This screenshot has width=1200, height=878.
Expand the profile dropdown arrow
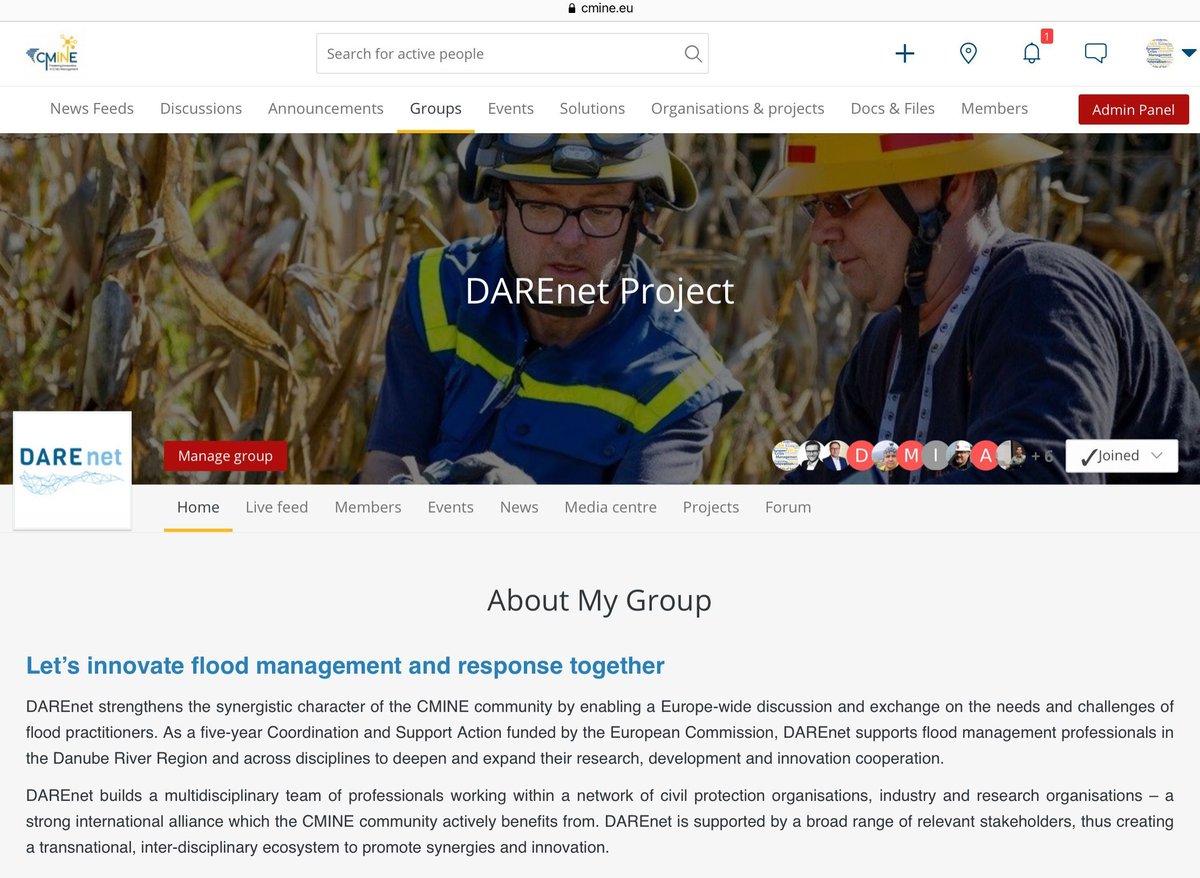coord(1188,54)
